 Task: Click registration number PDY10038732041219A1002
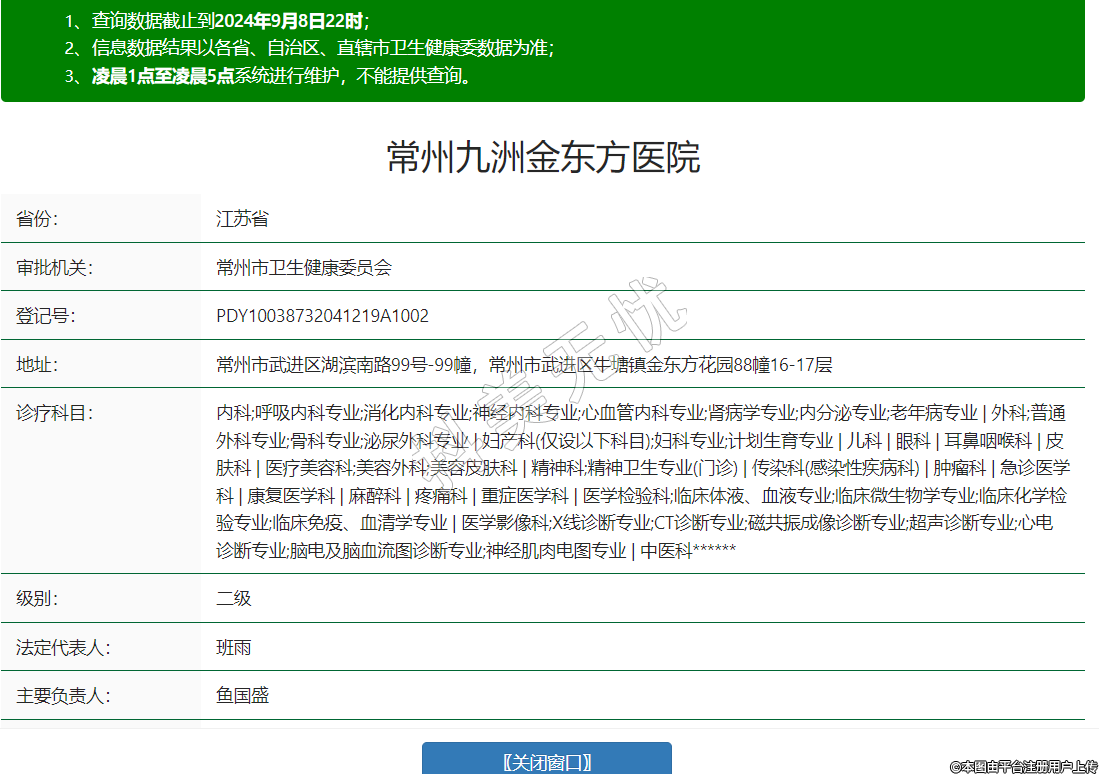pos(322,316)
